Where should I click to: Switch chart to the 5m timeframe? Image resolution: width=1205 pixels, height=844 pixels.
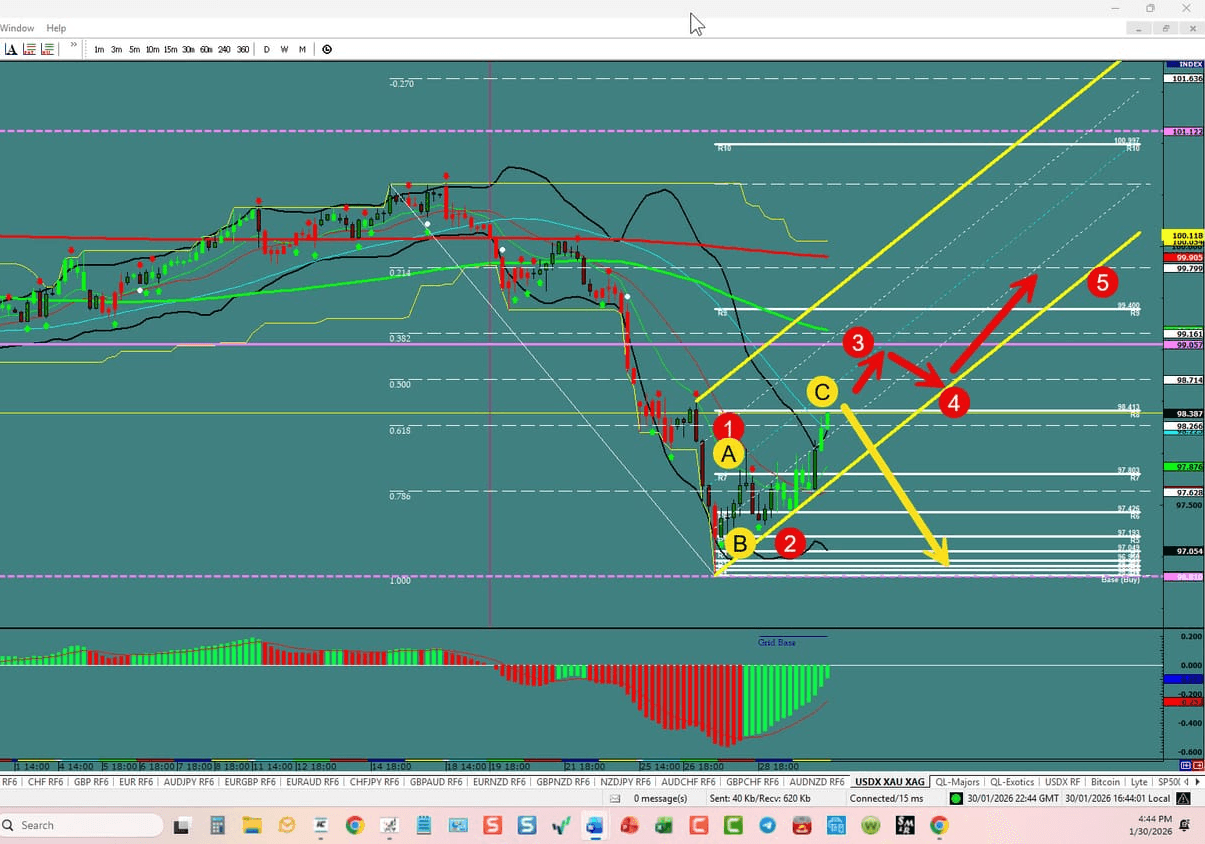[x=134, y=48]
